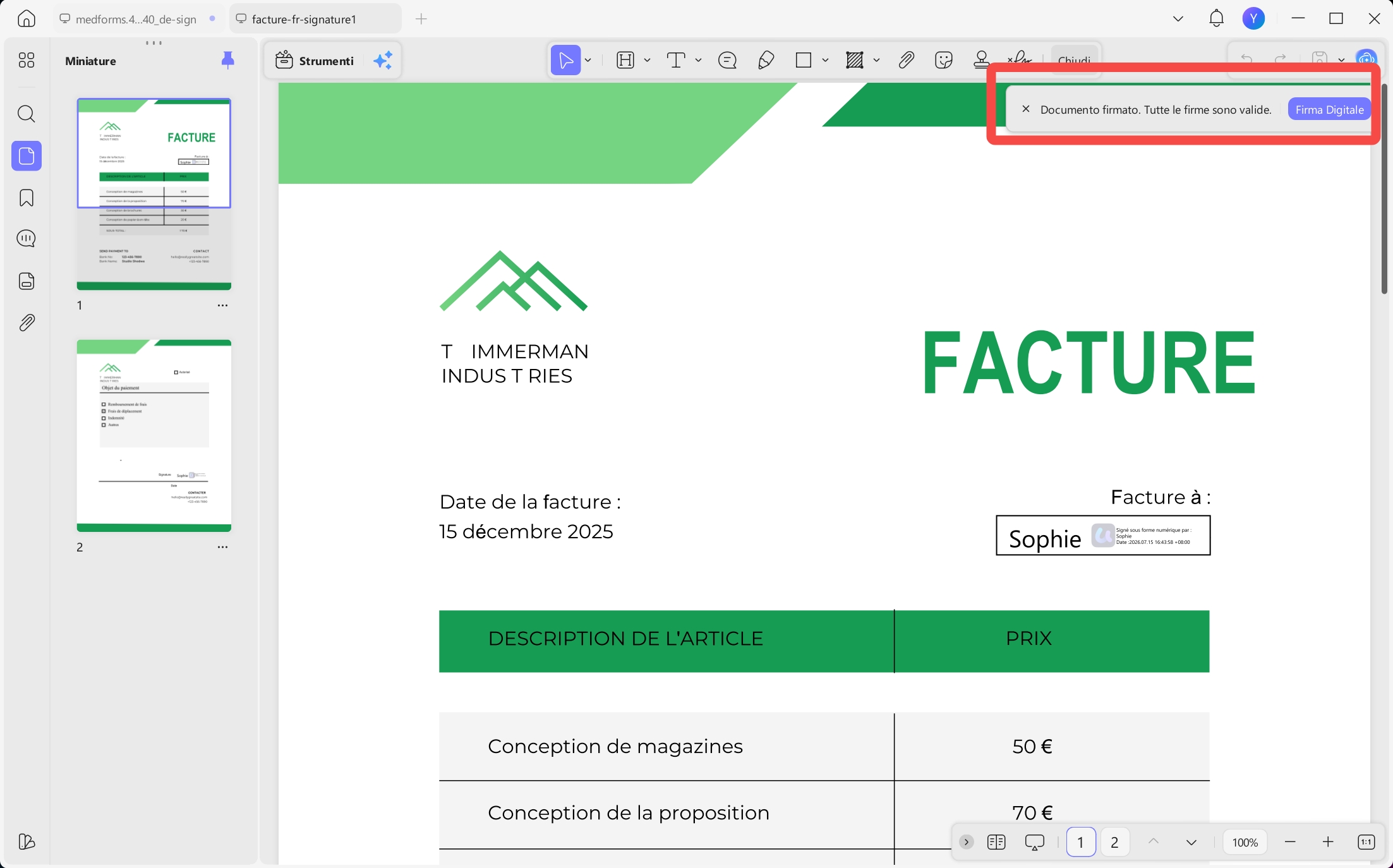Select the pointer selection tool
The width and height of the screenshot is (1393, 868).
tap(566, 61)
